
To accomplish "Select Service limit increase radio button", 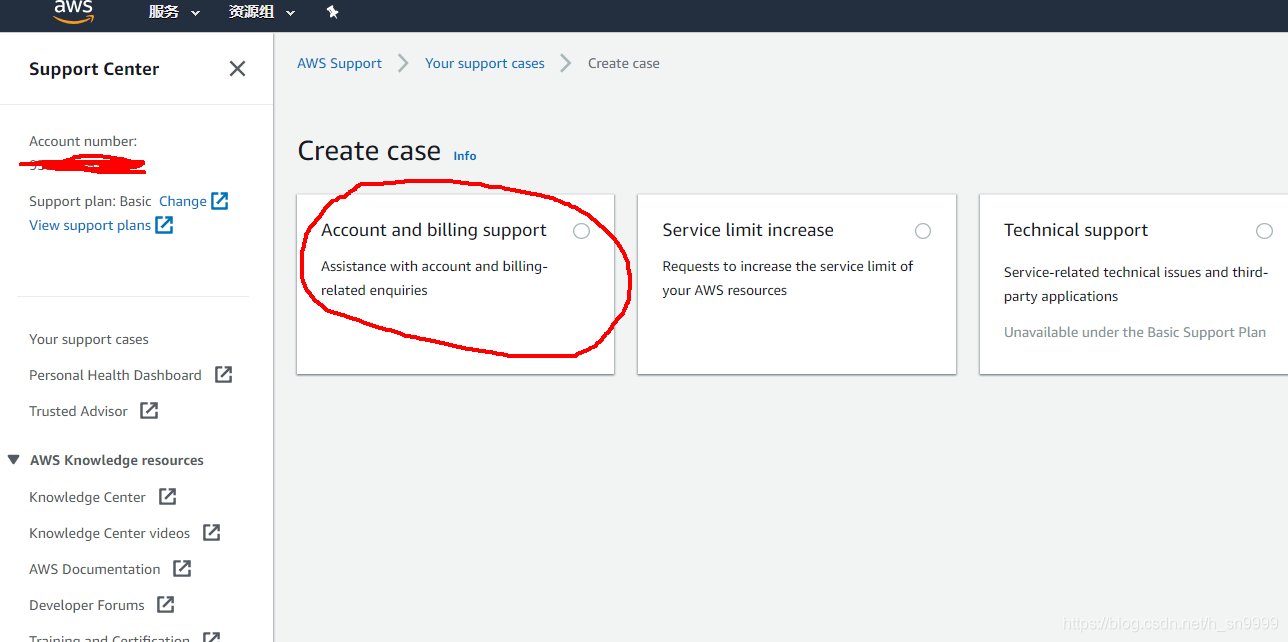I will [923, 231].
